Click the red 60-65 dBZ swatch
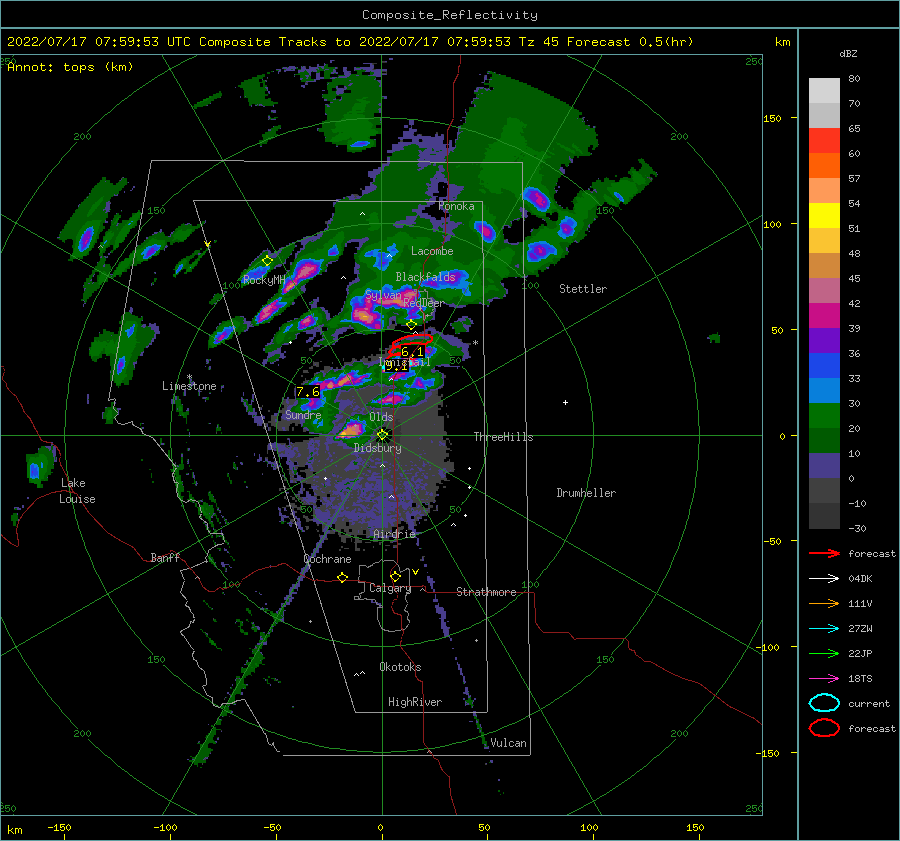The width and height of the screenshot is (900, 841). [824, 141]
